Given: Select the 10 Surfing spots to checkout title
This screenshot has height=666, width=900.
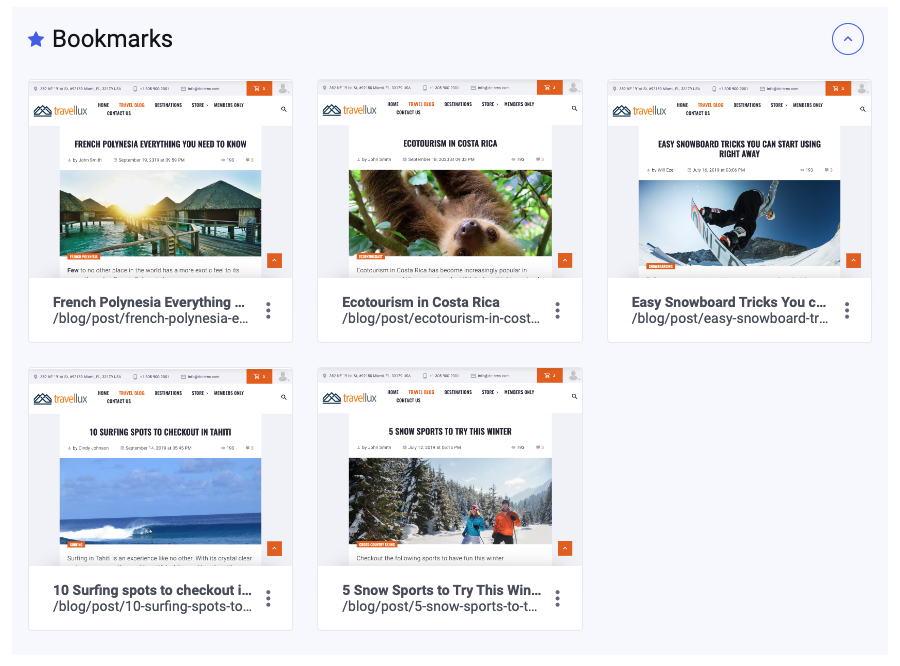Looking at the screenshot, I should coord(152,590).
